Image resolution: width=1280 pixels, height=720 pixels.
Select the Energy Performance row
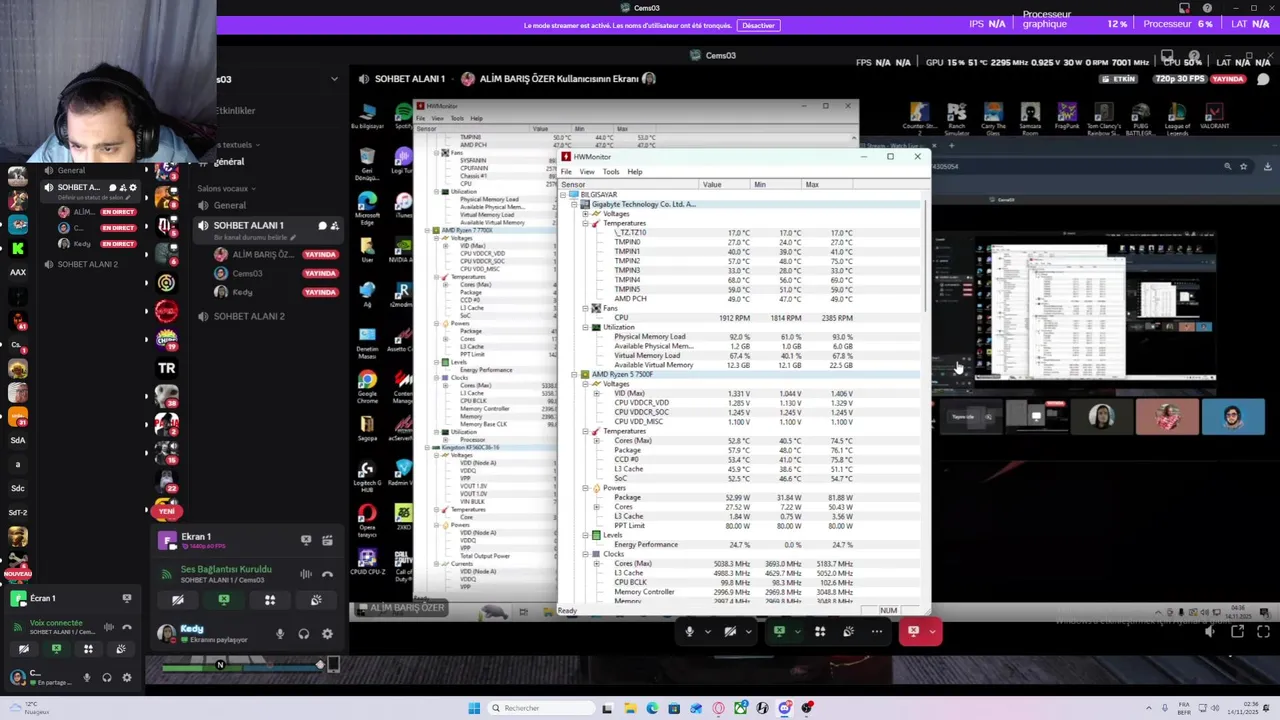(742, 545)
